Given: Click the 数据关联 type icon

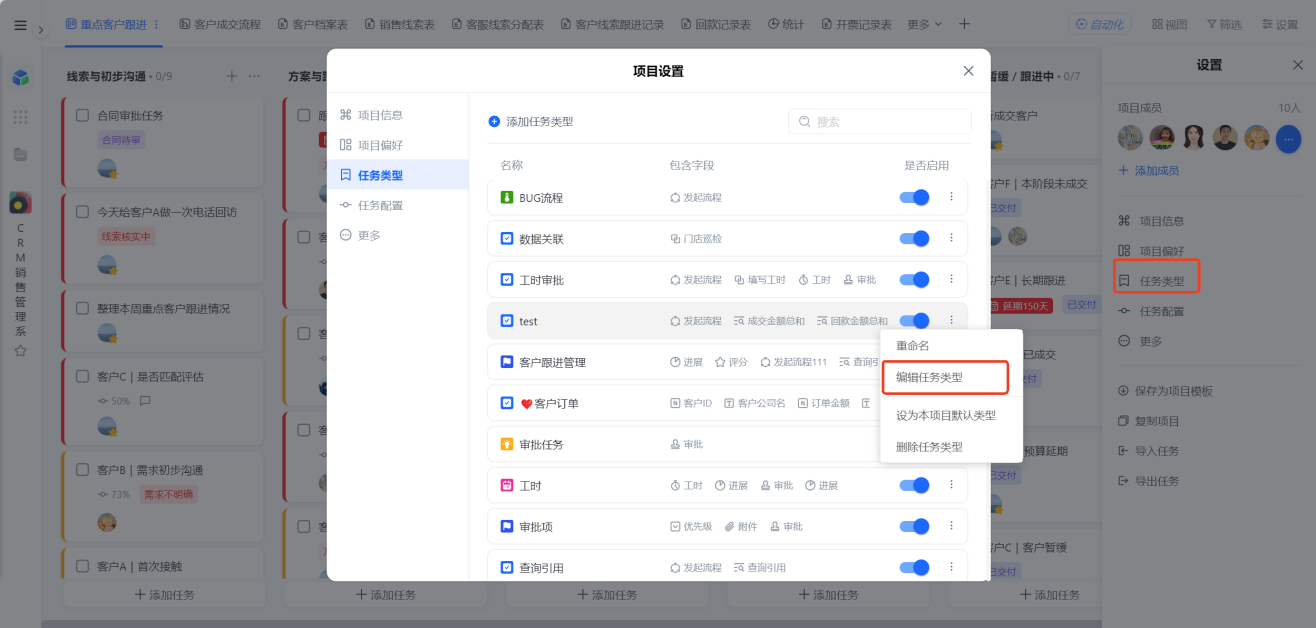Looking at the screenshot, I should [507, 239].
